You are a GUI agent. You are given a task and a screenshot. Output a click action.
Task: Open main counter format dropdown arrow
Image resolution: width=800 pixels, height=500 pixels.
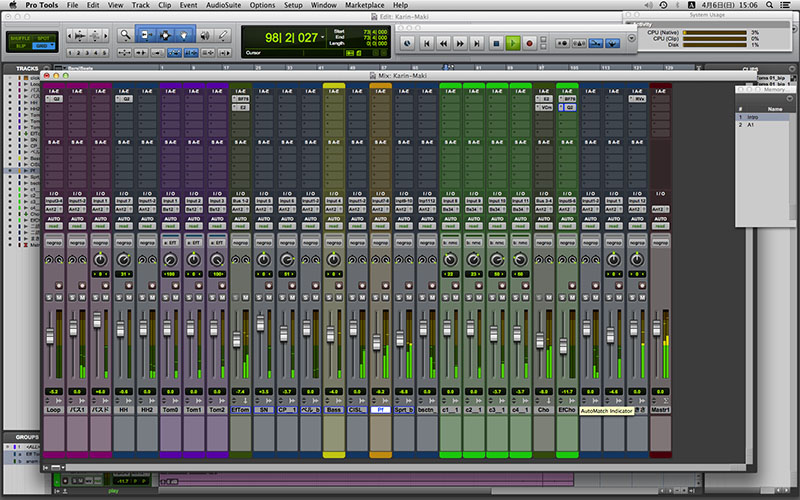(x=322, y=38)
